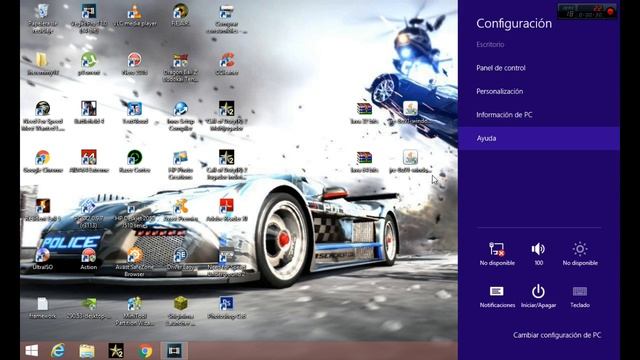The width and height of the screenshot is (640, 360).
Task: Click the Iniciar/Apagar power button
Action: point(538,296)
